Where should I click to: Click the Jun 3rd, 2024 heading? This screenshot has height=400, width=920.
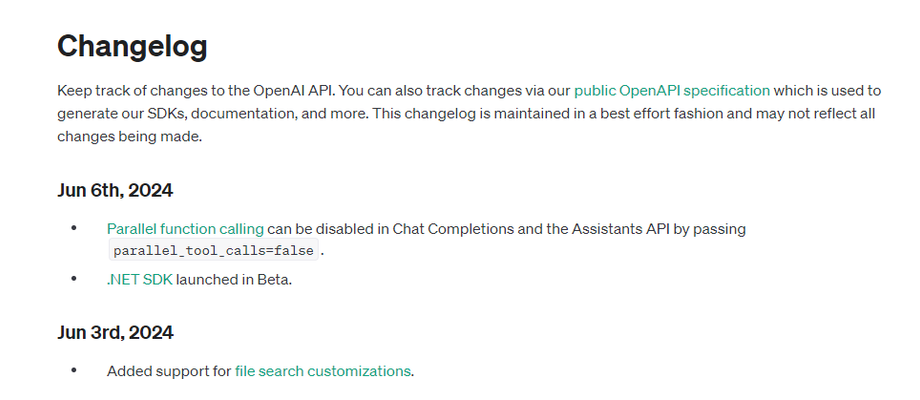tap(115, 333)
